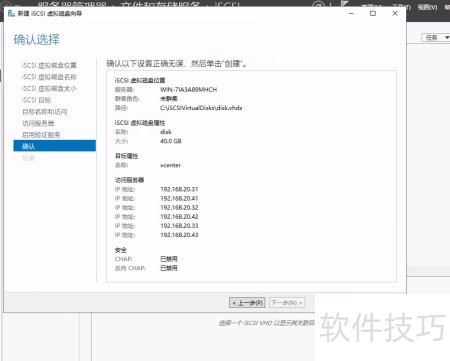Select the iSCSI 虚拟磁盘大小 step
This screenshot has width=450, height=361.
pyautogui.click(x=49, y=89)
